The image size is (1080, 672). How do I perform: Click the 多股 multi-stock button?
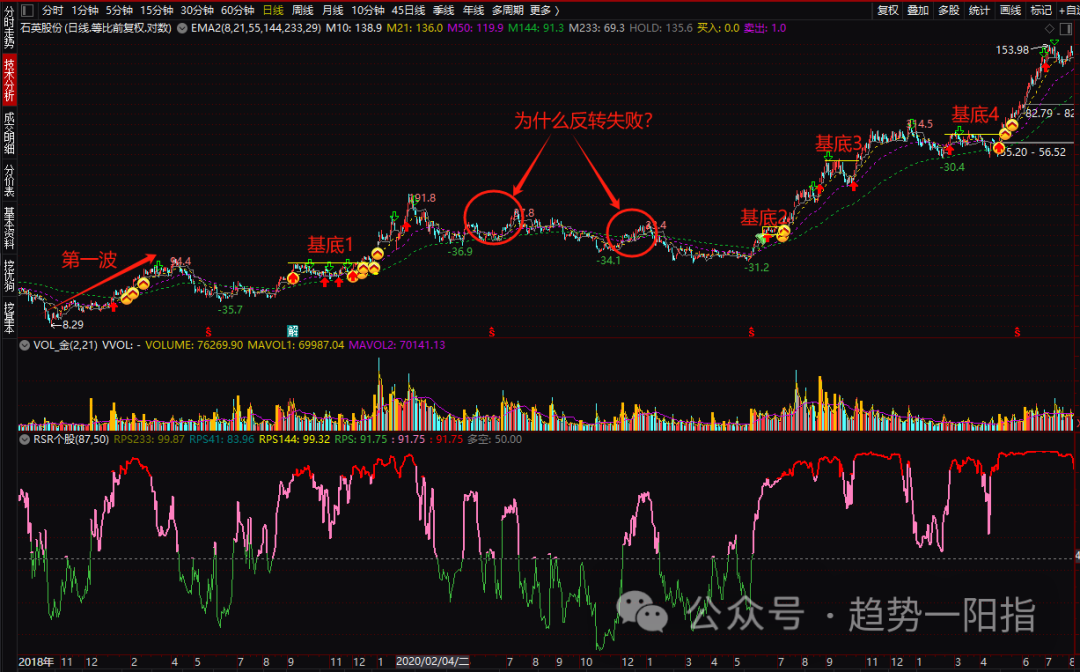tap(948, 10)
